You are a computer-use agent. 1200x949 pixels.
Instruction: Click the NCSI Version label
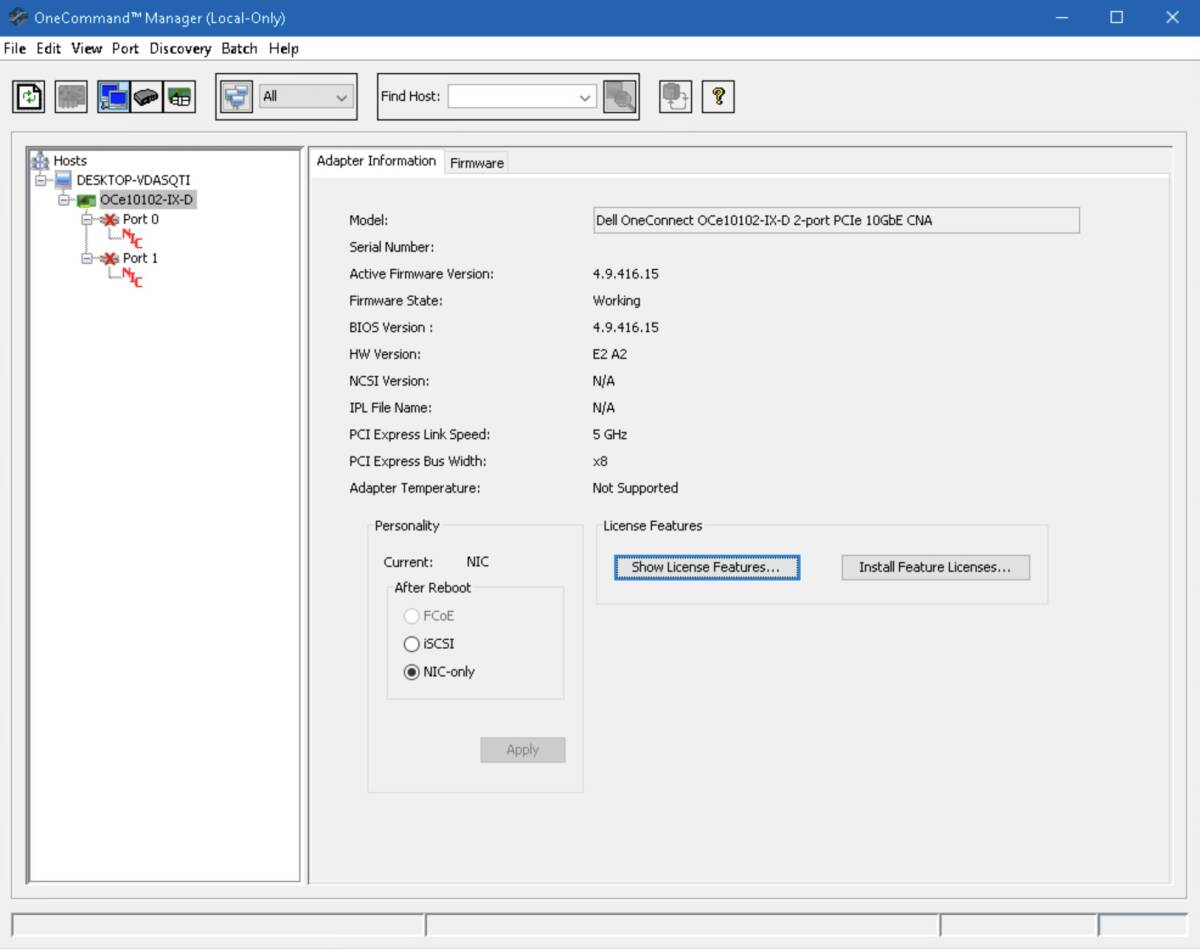389,381
